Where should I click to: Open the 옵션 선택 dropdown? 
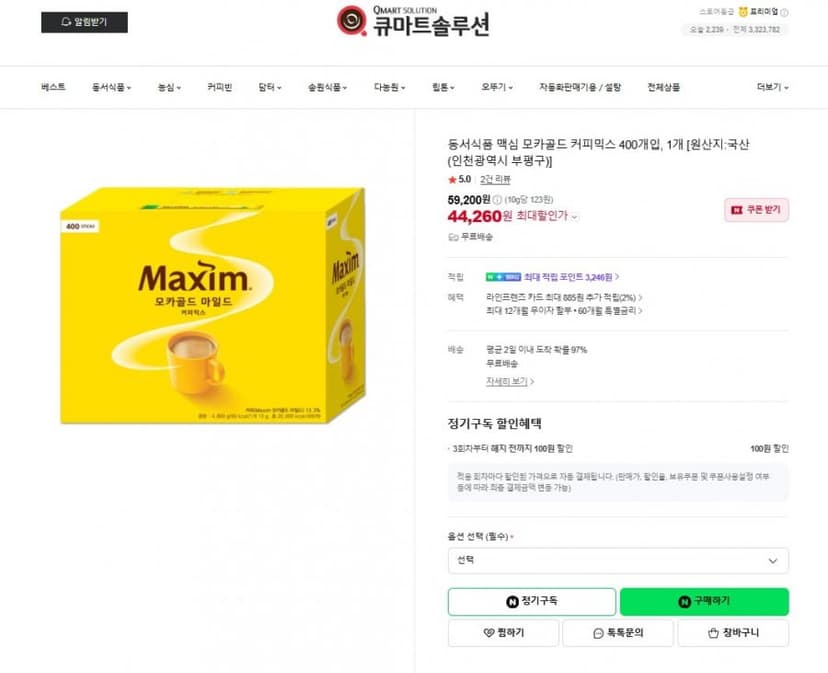(618, 560)
